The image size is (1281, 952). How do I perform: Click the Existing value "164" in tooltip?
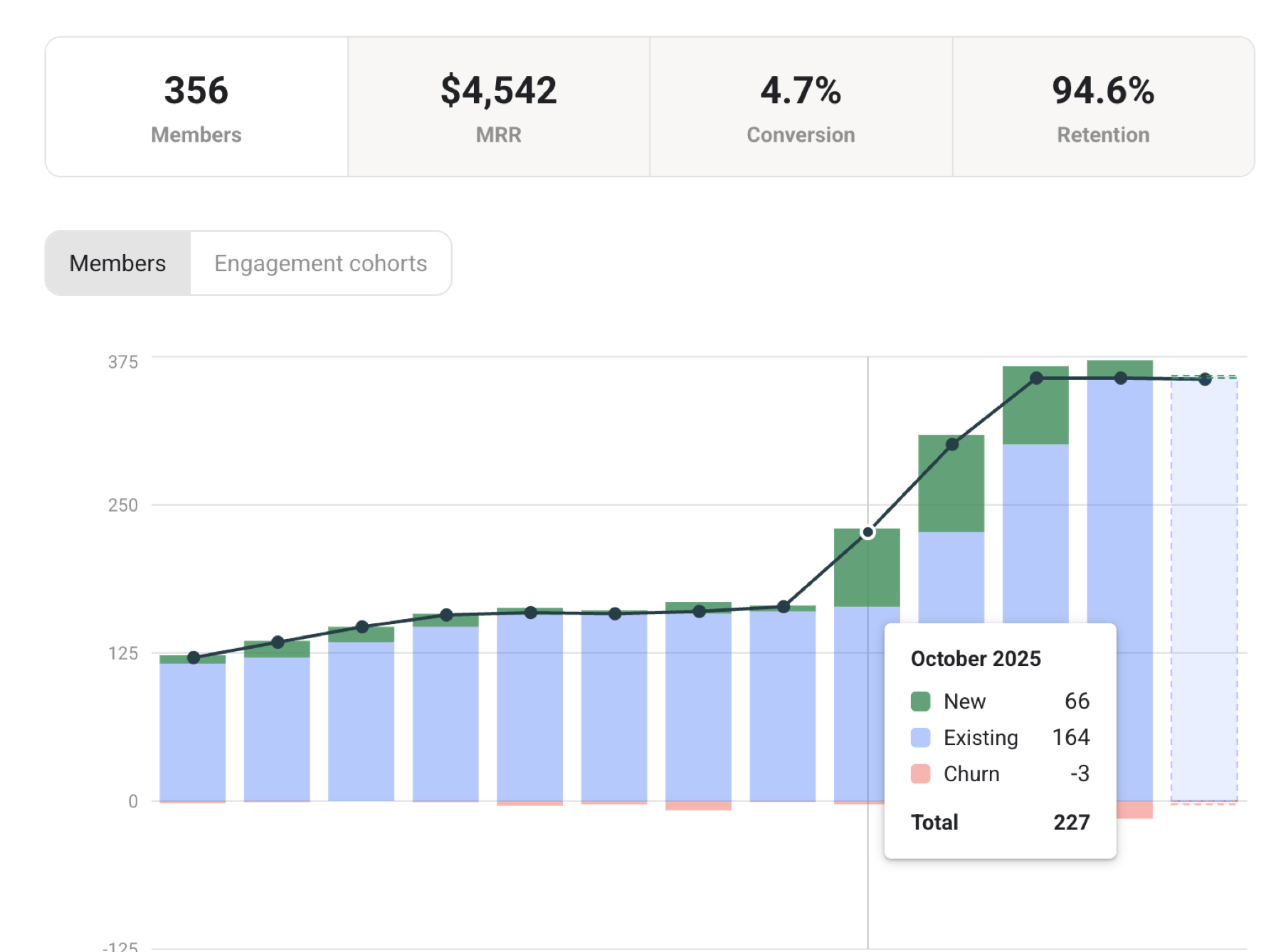[1071, 738]
